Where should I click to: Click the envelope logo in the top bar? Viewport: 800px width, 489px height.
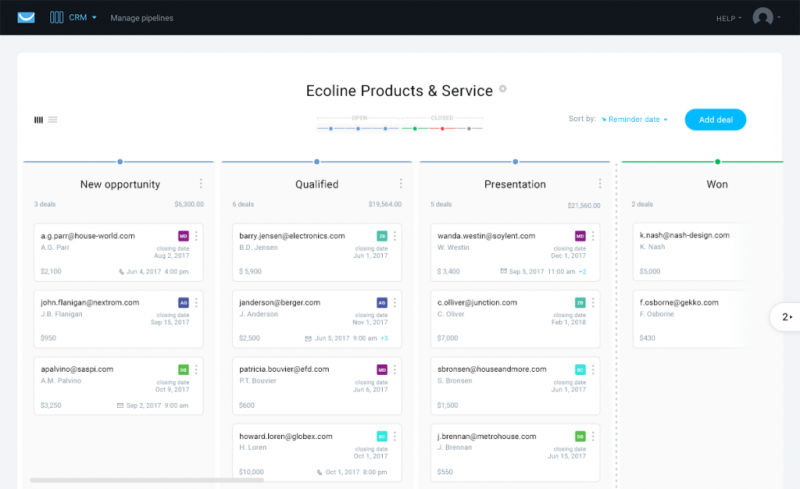click(26, 17)
